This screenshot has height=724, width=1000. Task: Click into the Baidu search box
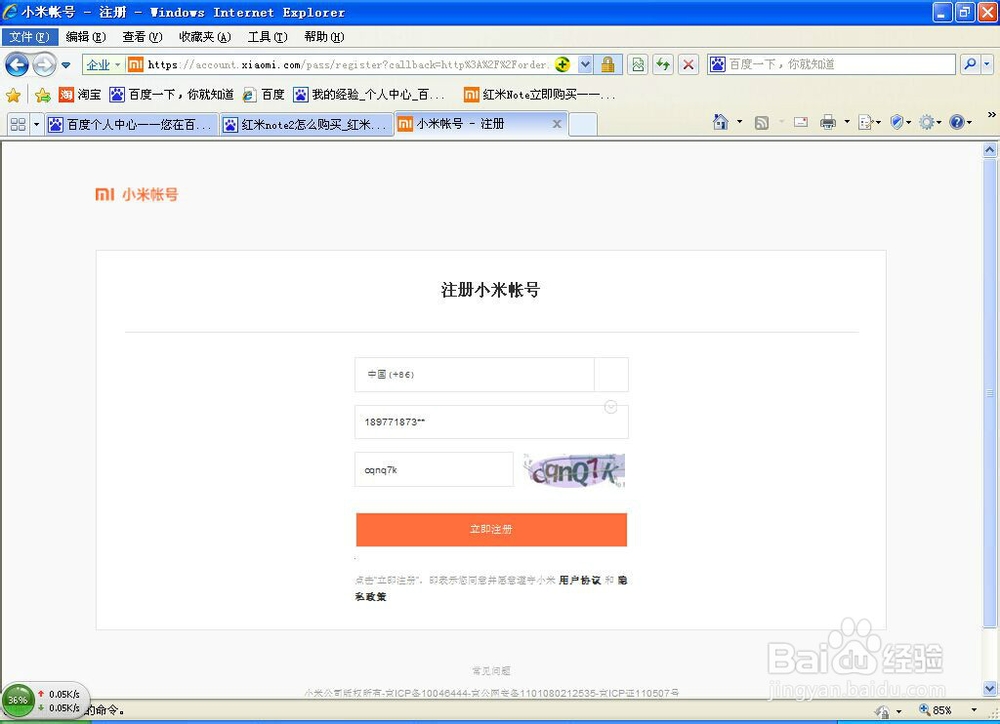coord(832,64)
